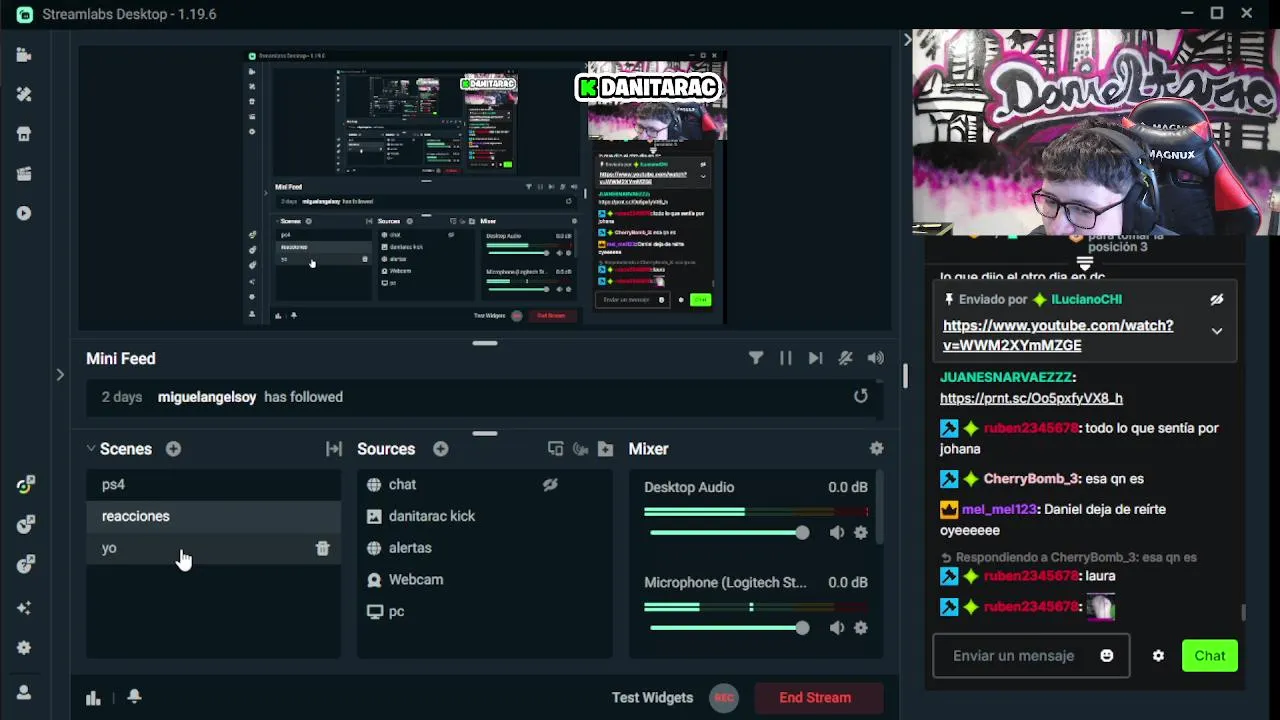
Task: Start recording with the REC button
Action: [x=724, y=698]
